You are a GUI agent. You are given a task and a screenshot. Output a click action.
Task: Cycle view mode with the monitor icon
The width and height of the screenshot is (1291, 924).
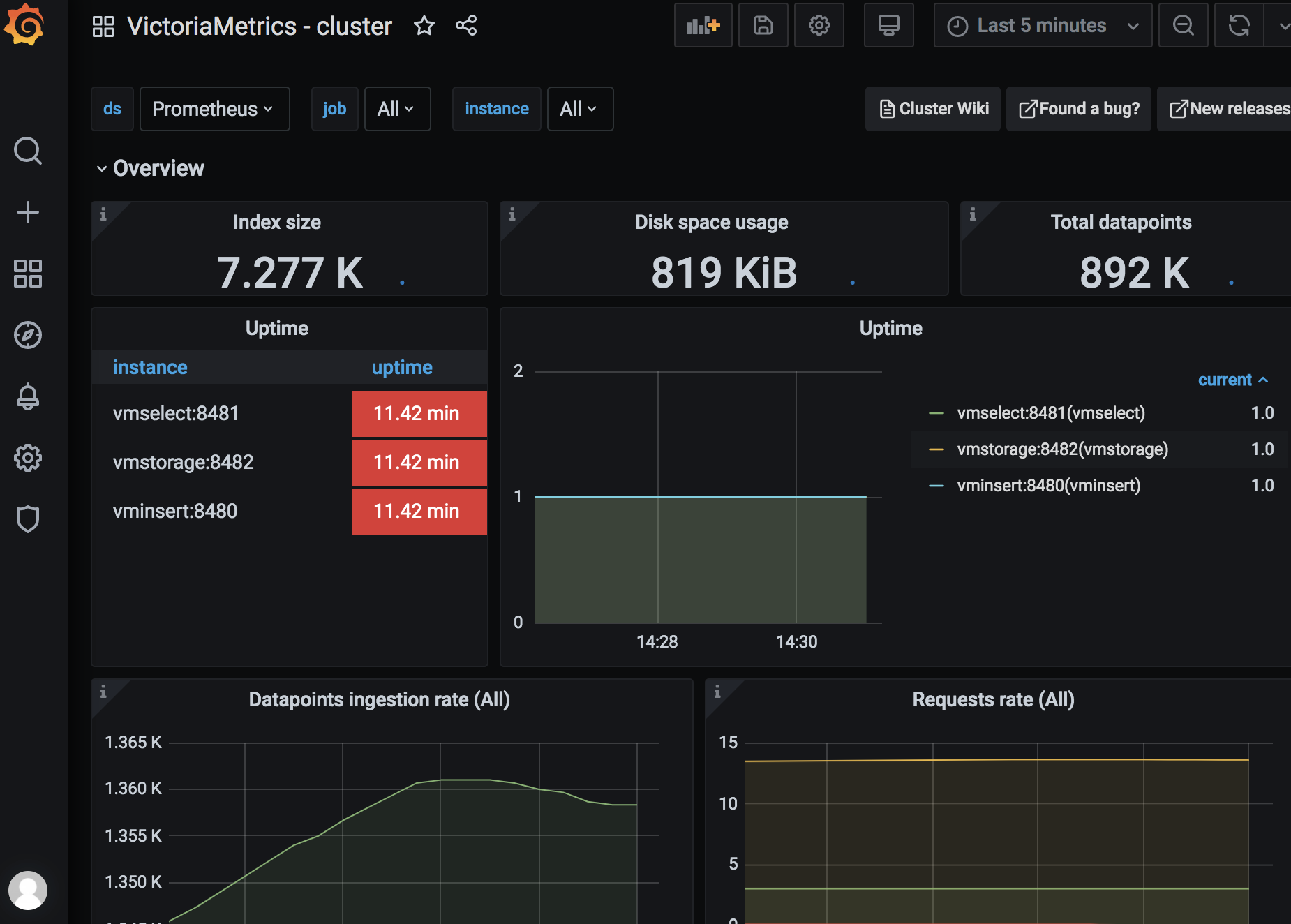[888, 26]
